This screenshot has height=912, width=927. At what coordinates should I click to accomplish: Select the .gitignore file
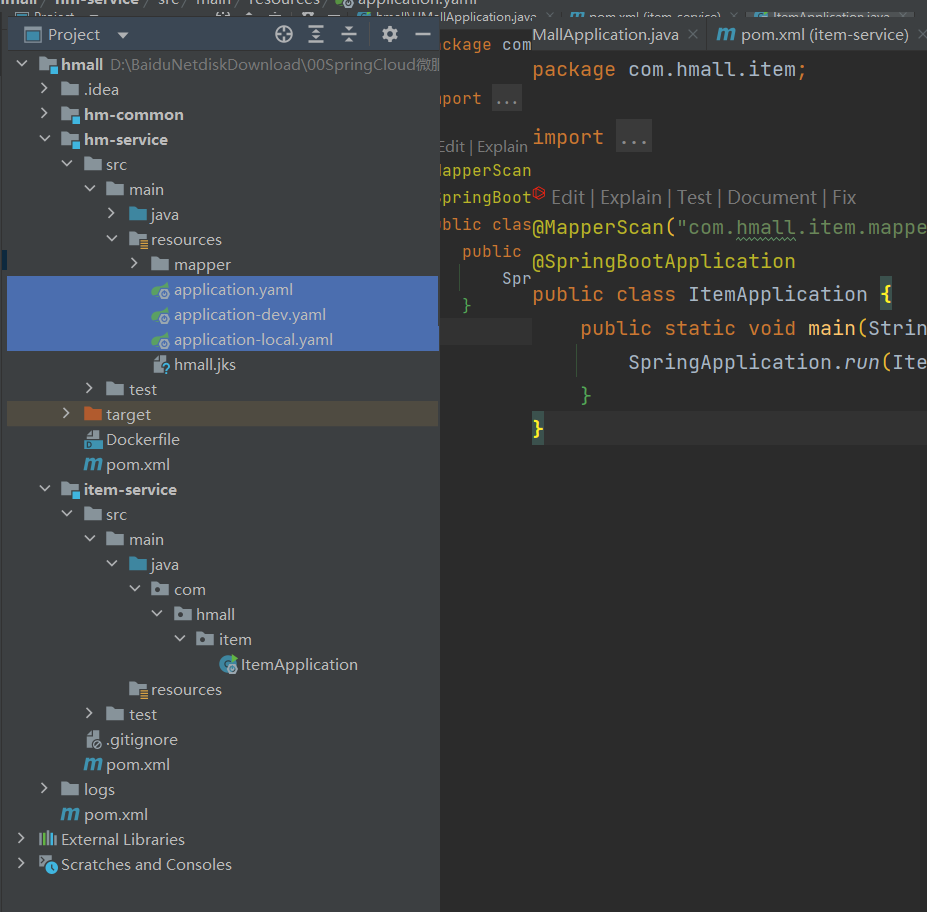tap(142, 740)
